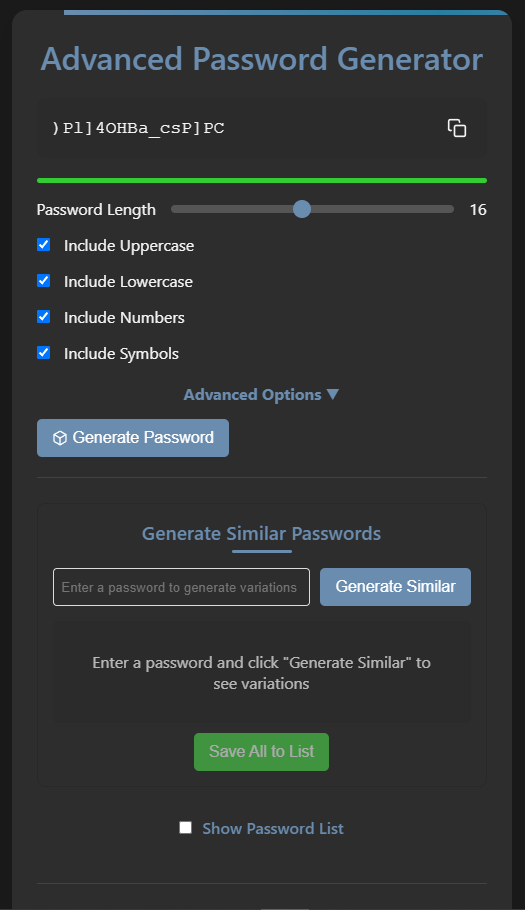Image resolution: width=525 pixels, height=910 pixels.
Task: Focus the password variations input field
Action: tap(181, 587)
